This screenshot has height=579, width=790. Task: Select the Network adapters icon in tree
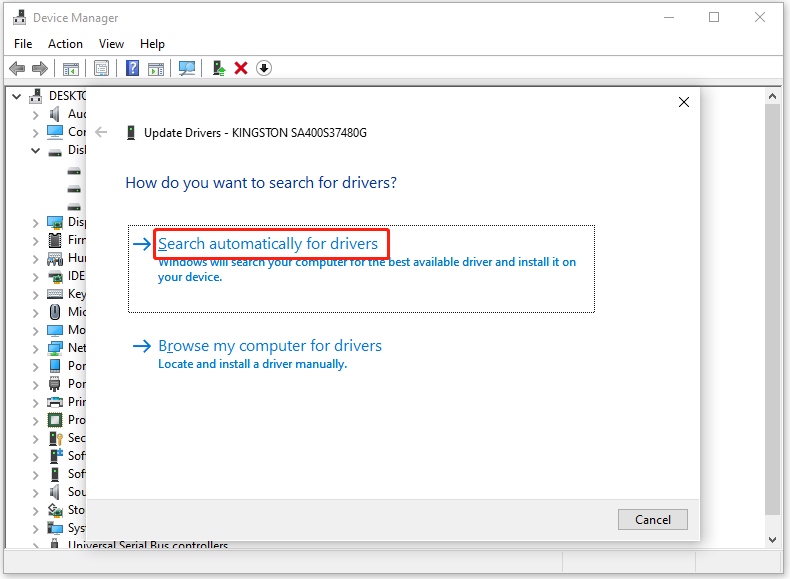(x=54, y=348)
